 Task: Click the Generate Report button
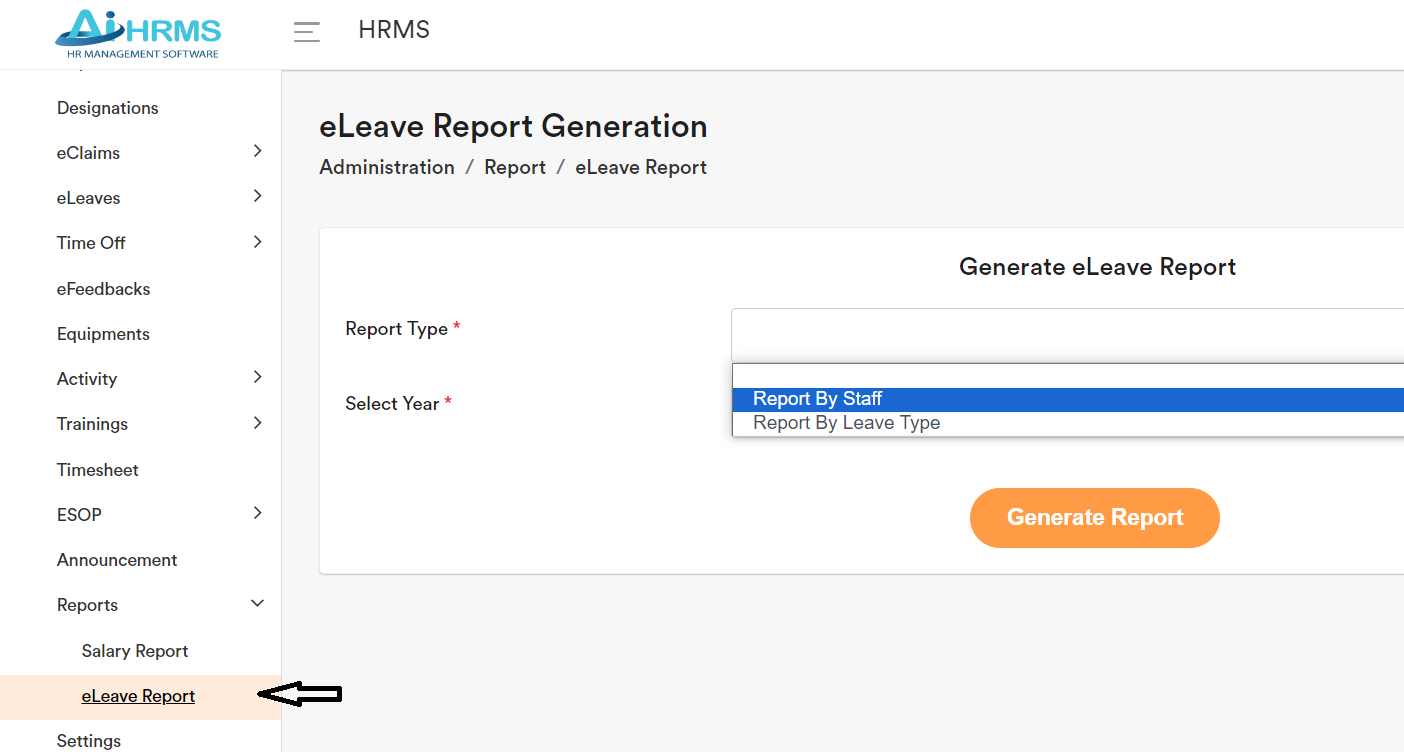tap(1094, 517)
